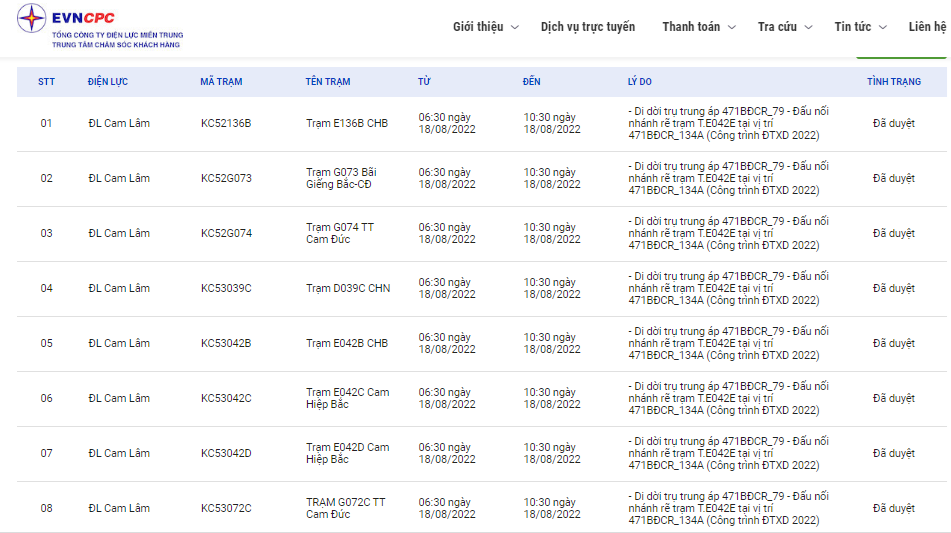Click Trạm E042B CHB station name

click(x=346, y=344)
